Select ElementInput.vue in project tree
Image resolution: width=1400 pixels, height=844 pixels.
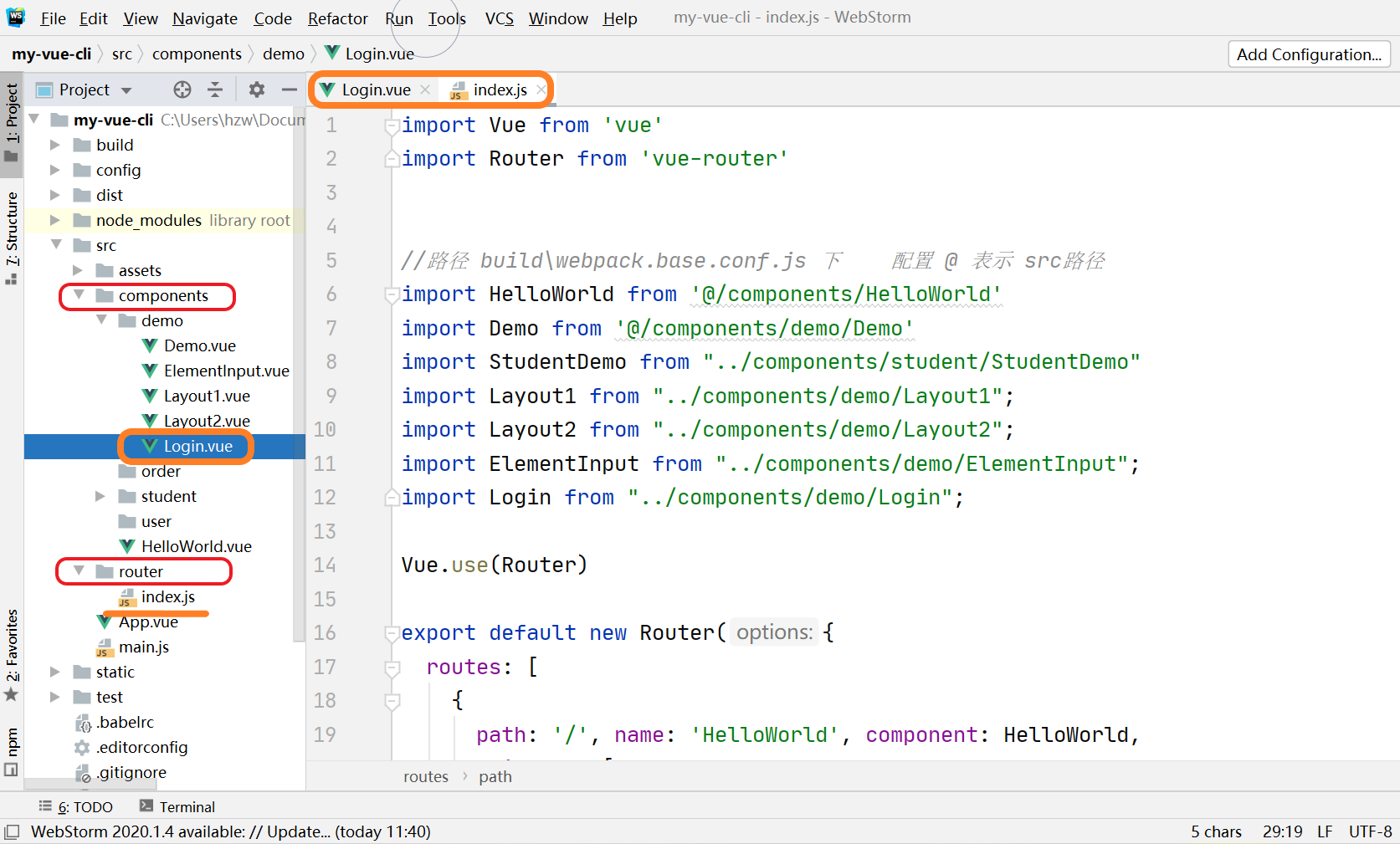[x=226, y=371]
